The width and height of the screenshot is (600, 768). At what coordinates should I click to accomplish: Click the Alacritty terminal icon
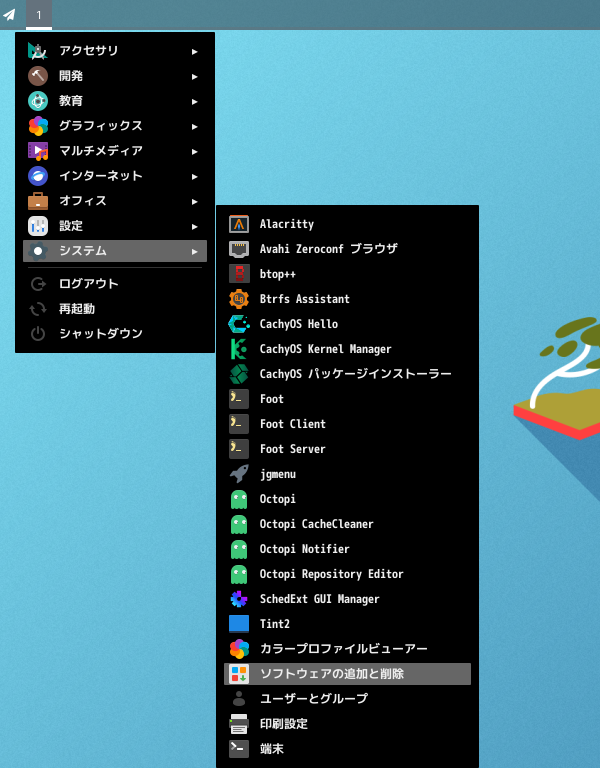click(239, 224)
